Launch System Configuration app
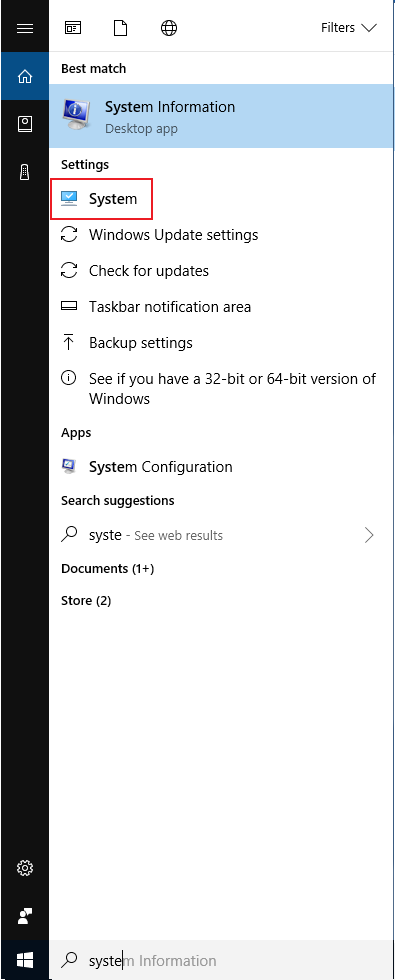This screenshot has height=980, width=395. [222, 467]
